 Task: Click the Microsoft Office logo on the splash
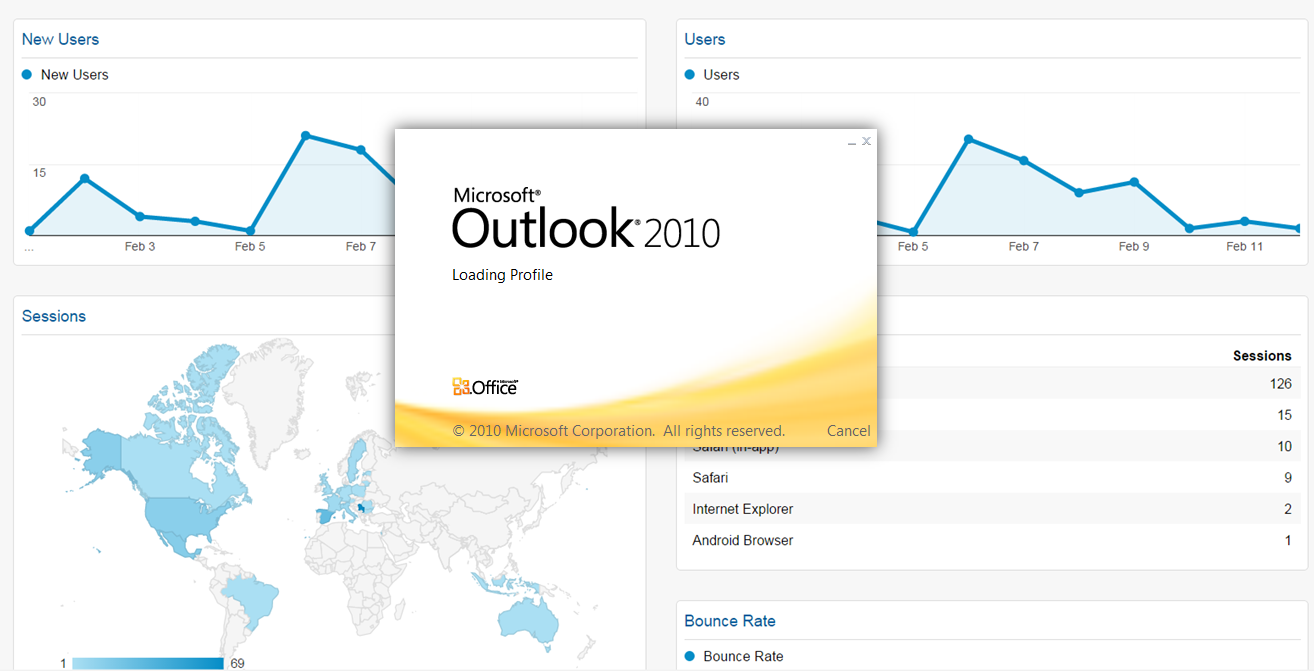(x=484, y=386)
